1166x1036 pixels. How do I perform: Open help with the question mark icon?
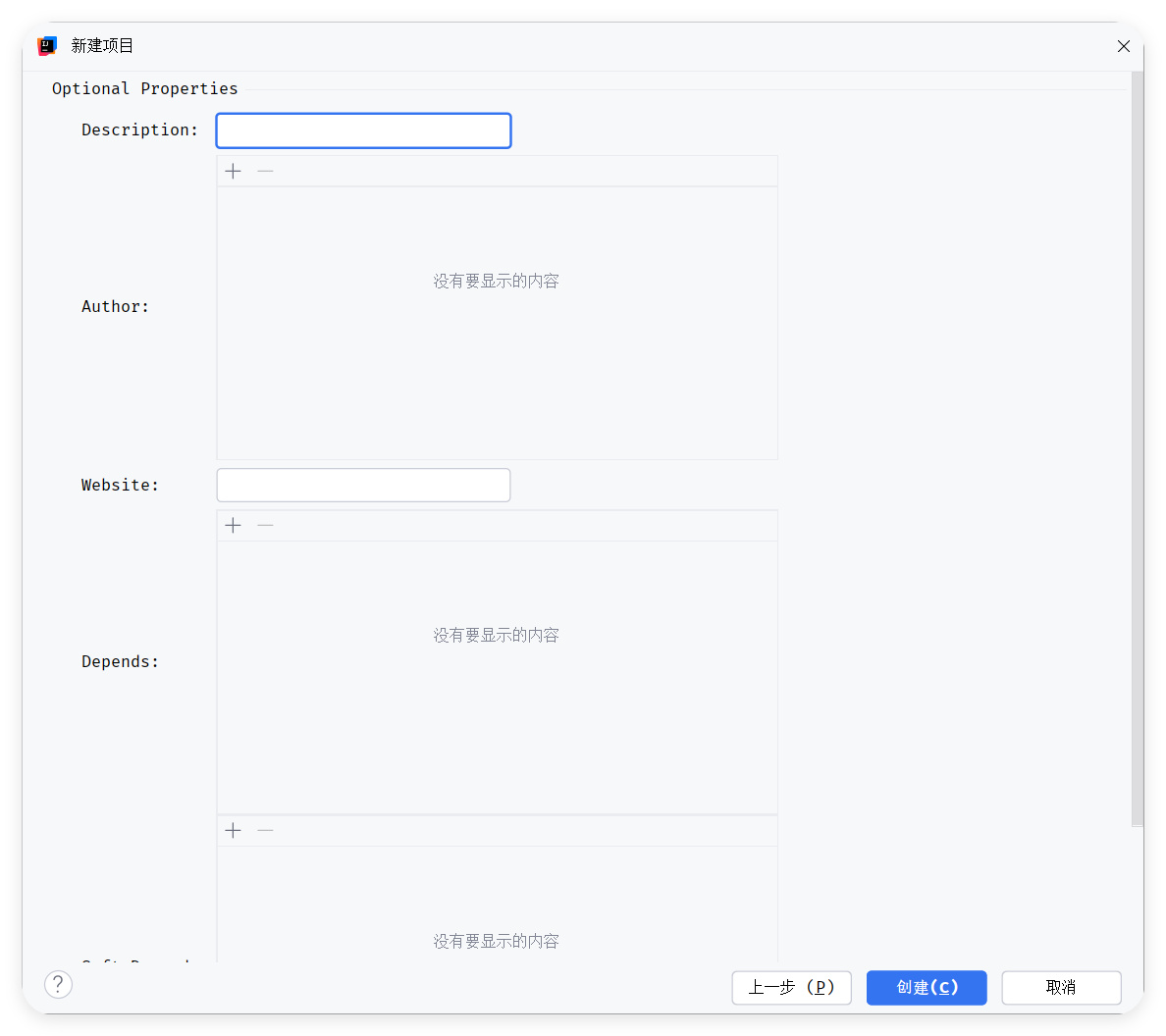(59, 984)
